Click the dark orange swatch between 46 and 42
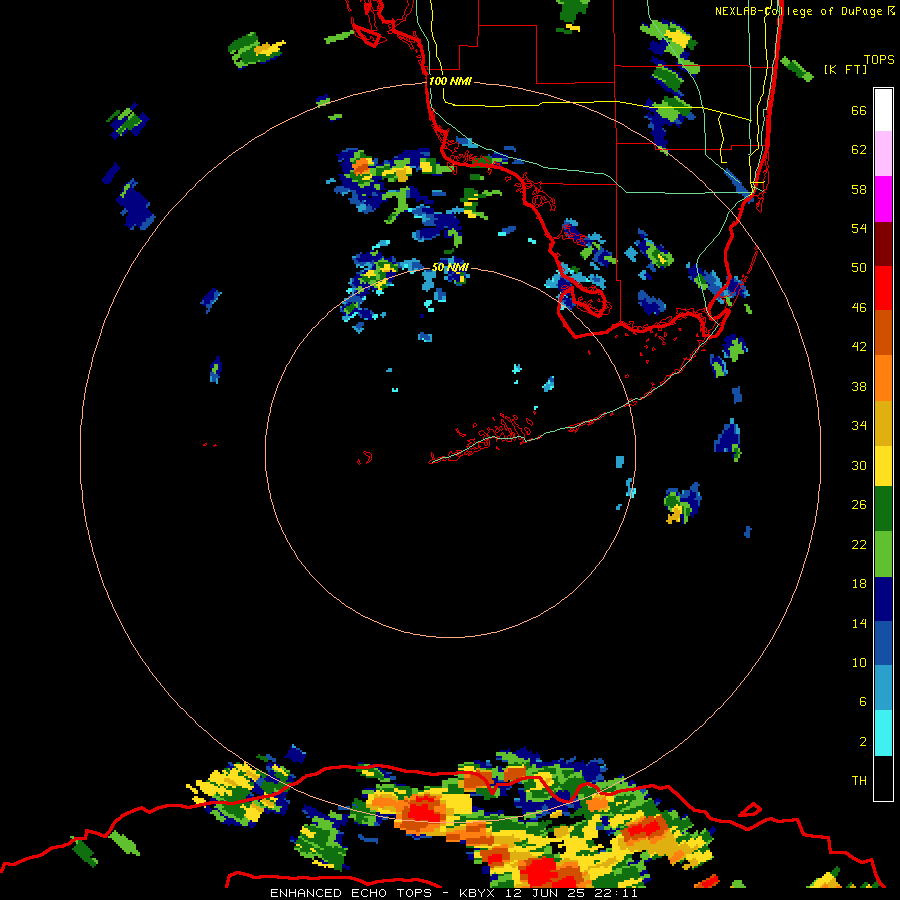 (x=883, y=332)
